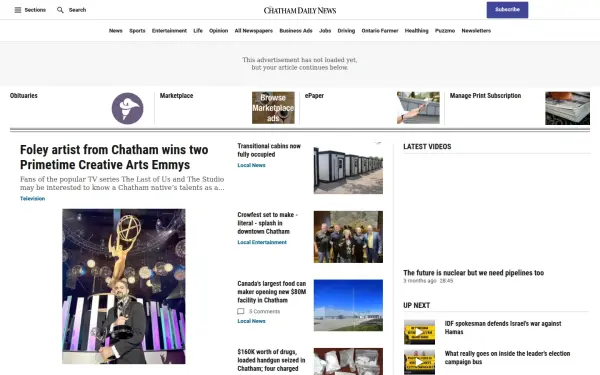Click the ePaper tablet thumbnail

pos(418,108)
